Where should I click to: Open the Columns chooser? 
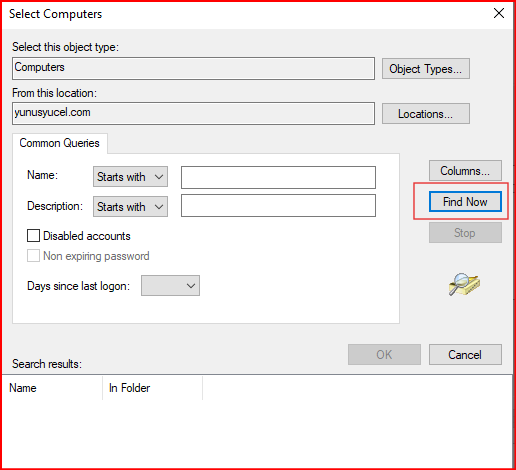tap(465, 171)
